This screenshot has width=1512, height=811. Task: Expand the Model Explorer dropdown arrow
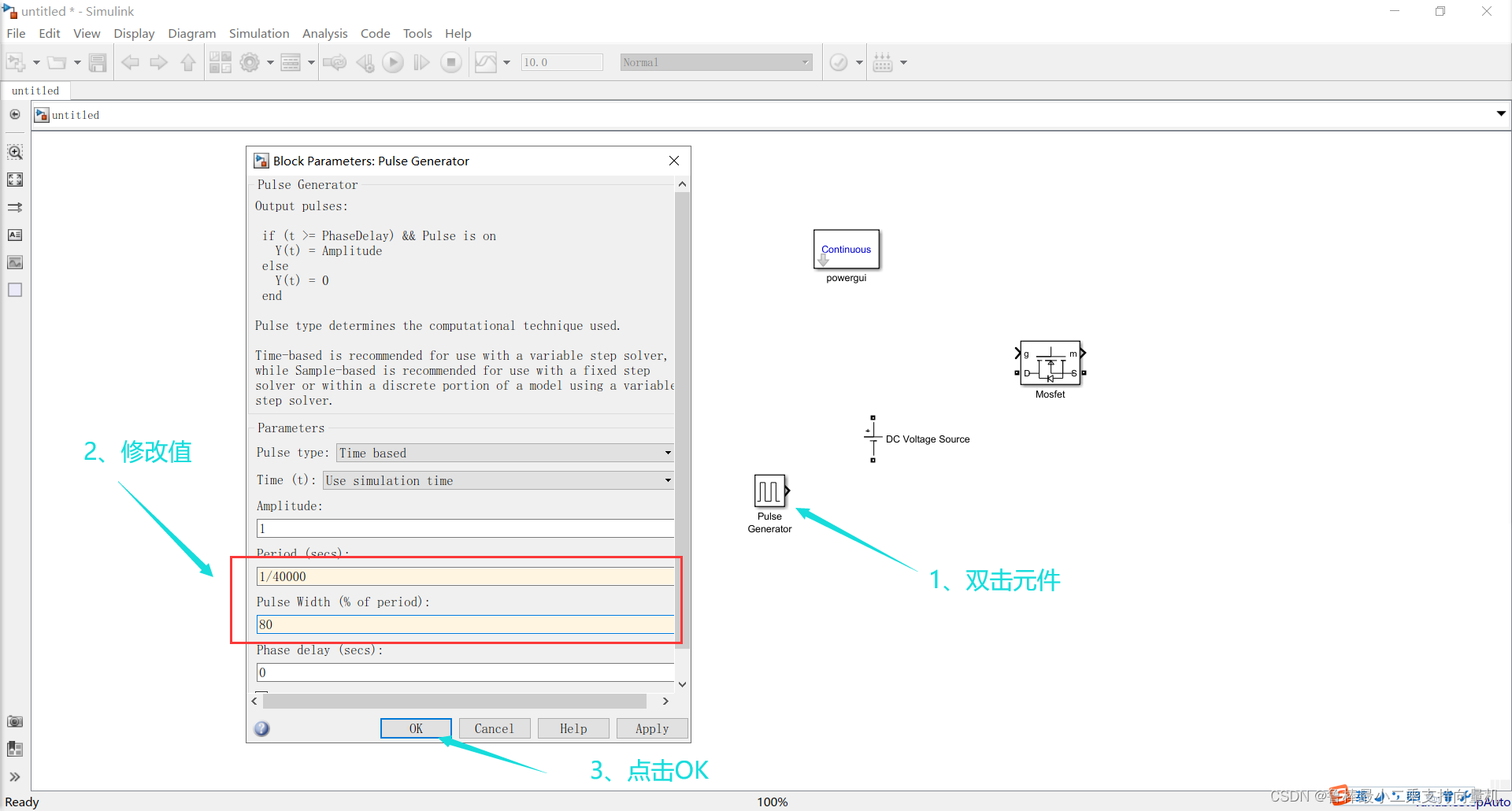[x=311, y=62]
